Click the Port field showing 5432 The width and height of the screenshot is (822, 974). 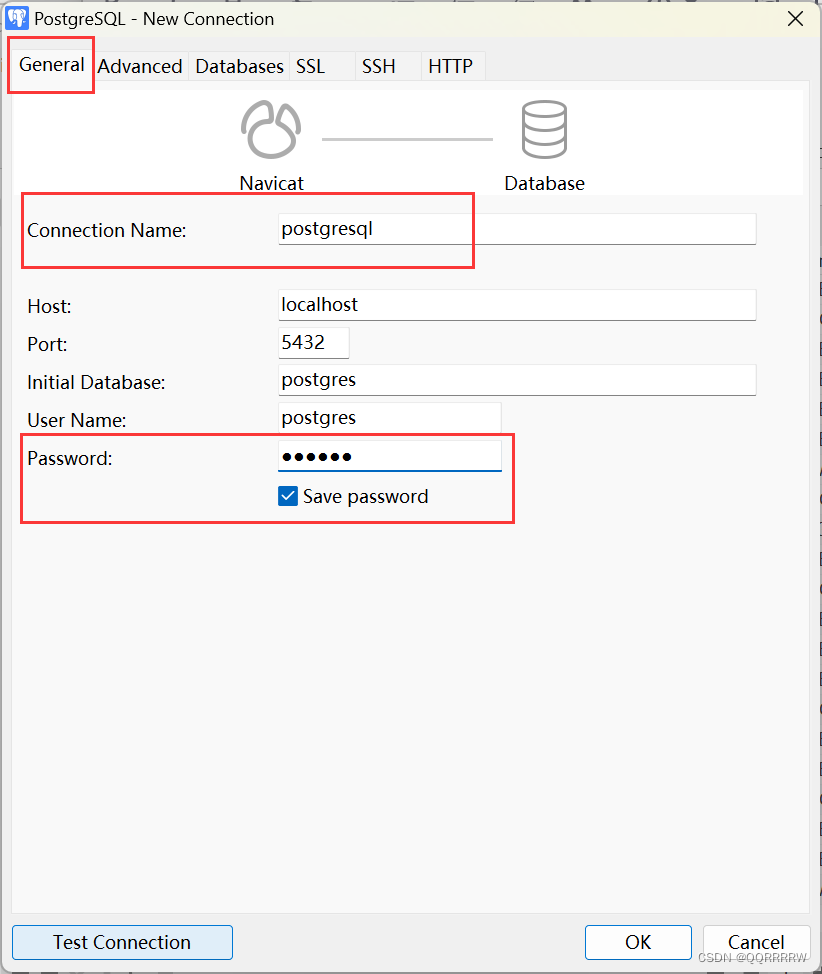[x=314, y=343]
